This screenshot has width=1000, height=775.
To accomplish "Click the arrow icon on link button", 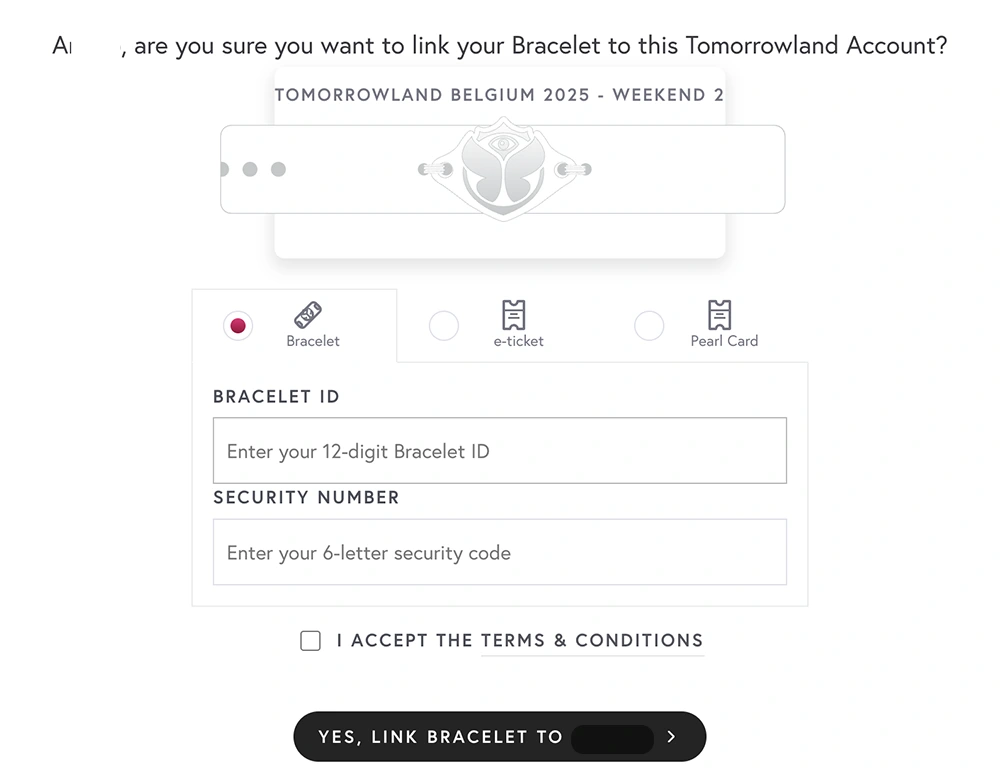I will (x=671, y=737).
